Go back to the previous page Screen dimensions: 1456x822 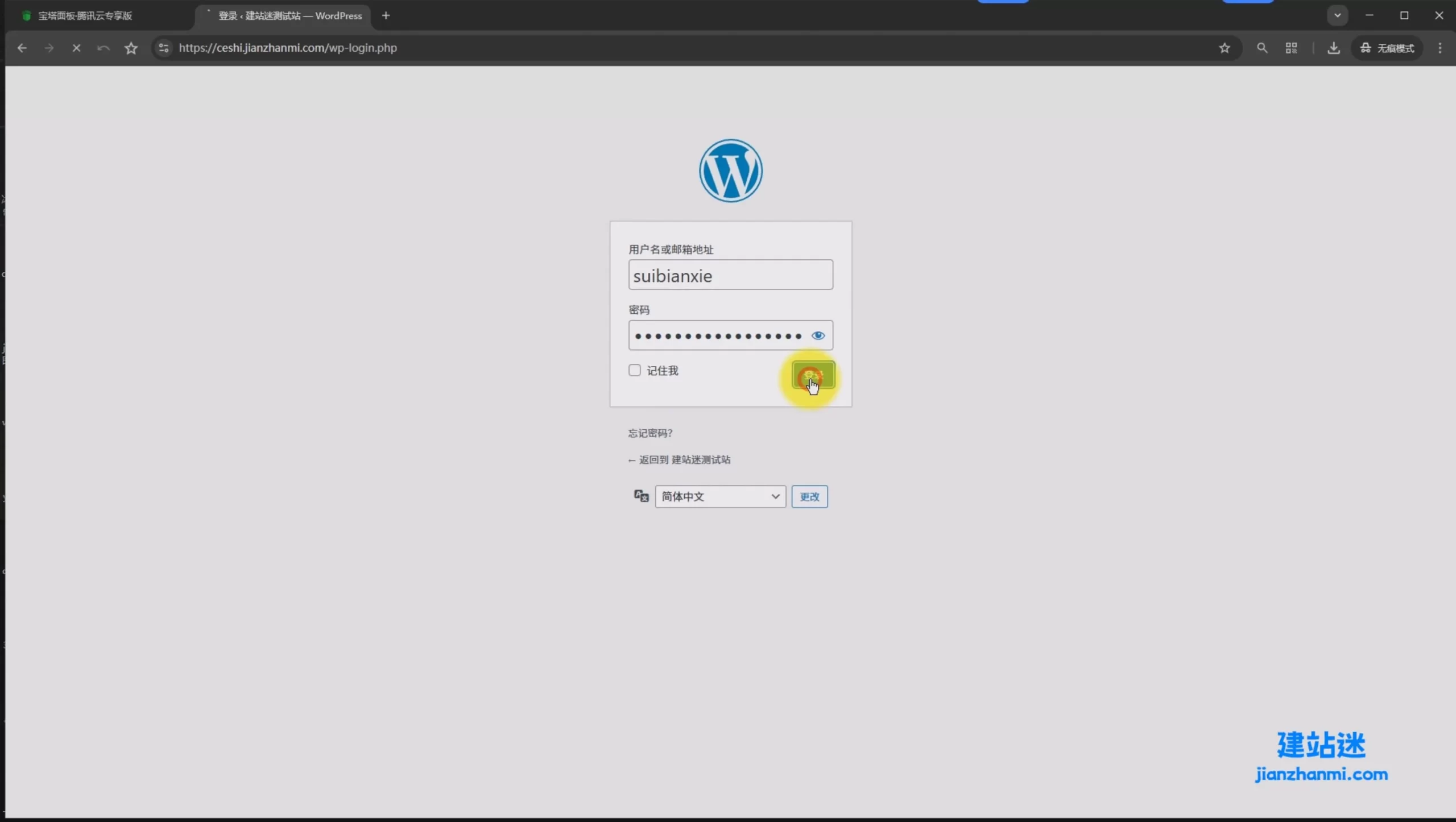pos(22,48)
